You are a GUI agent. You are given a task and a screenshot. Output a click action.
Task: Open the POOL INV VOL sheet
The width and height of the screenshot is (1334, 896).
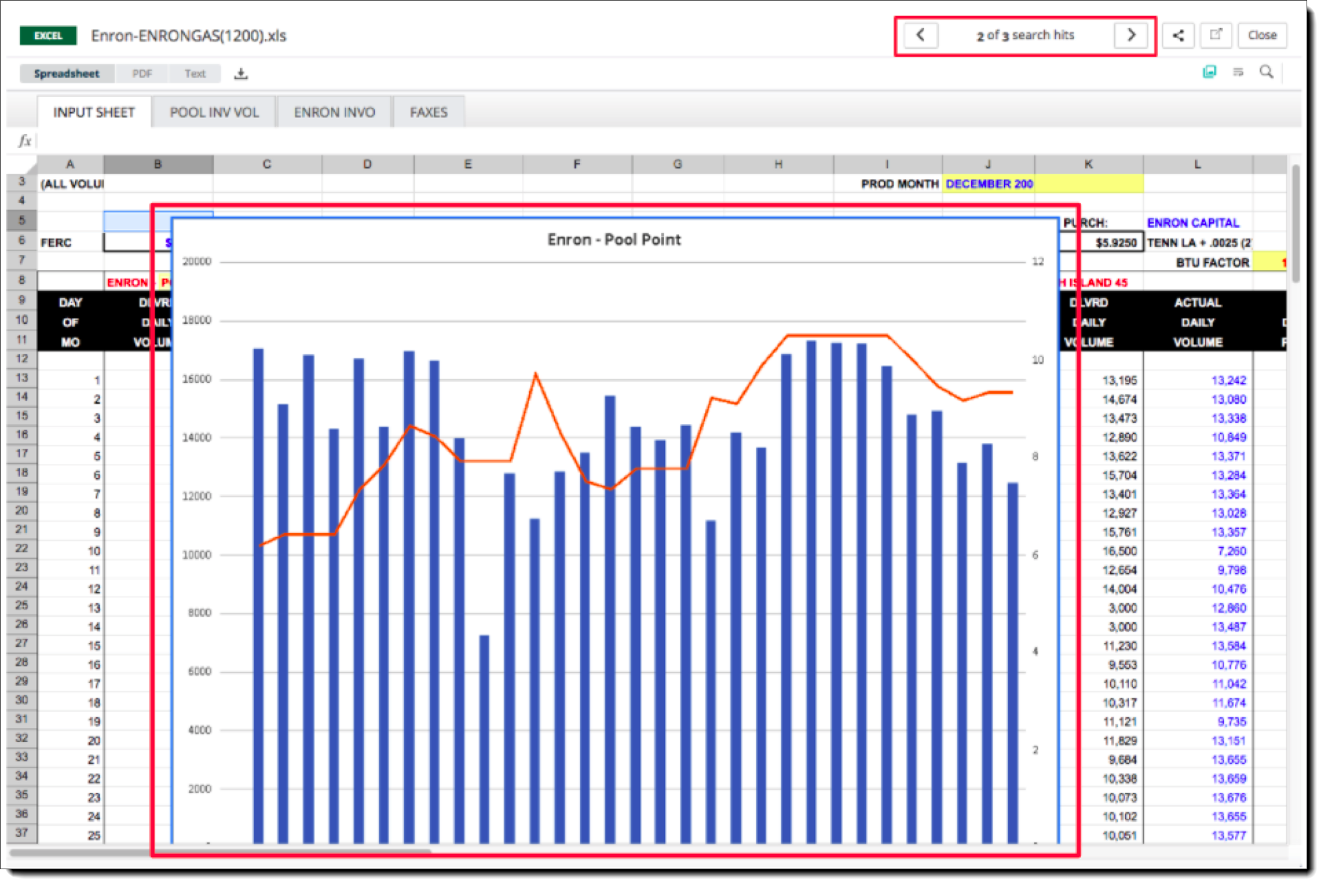pos(214,113)
